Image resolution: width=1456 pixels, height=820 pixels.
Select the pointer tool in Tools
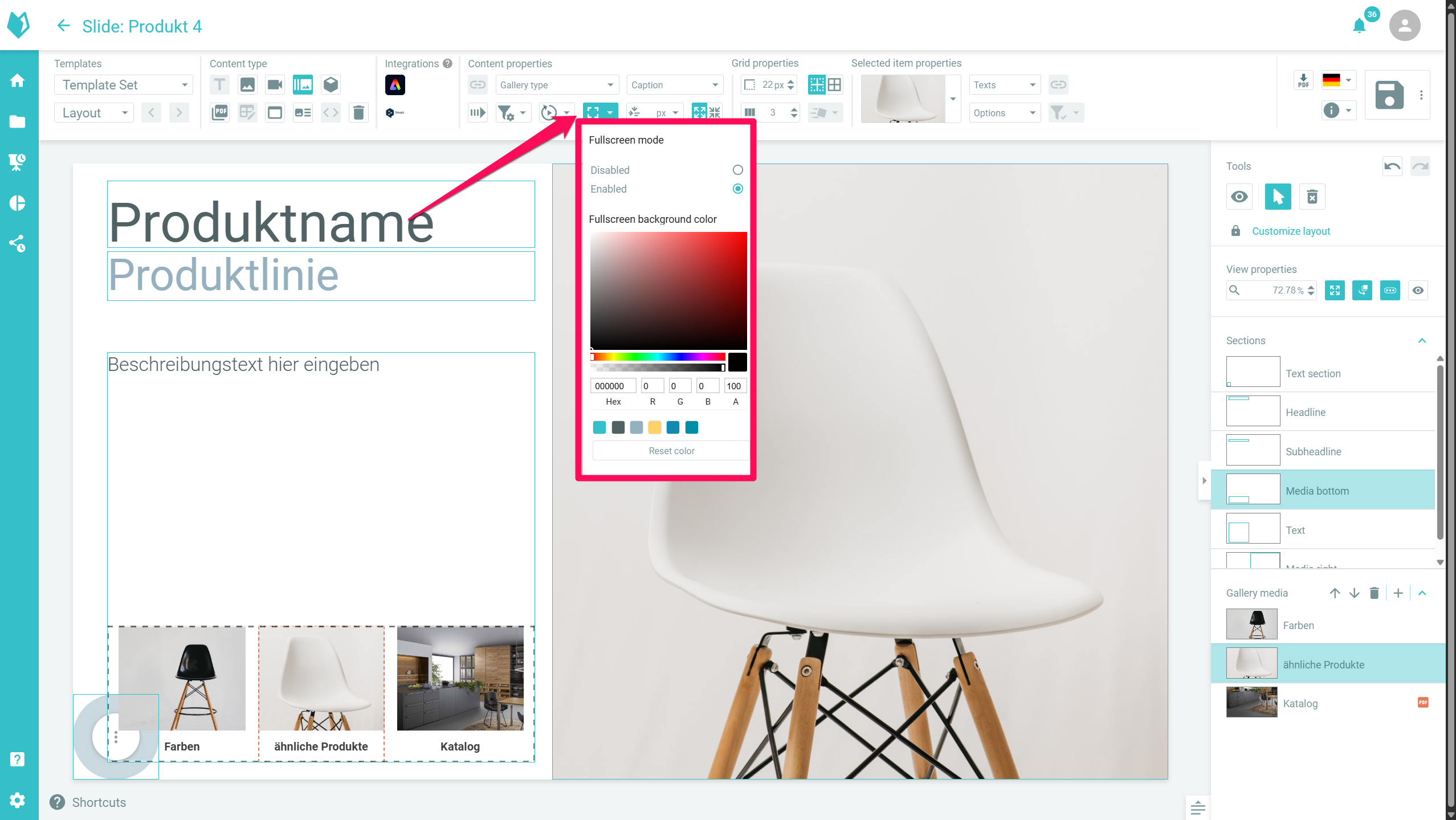click(x=1278, y=197)
